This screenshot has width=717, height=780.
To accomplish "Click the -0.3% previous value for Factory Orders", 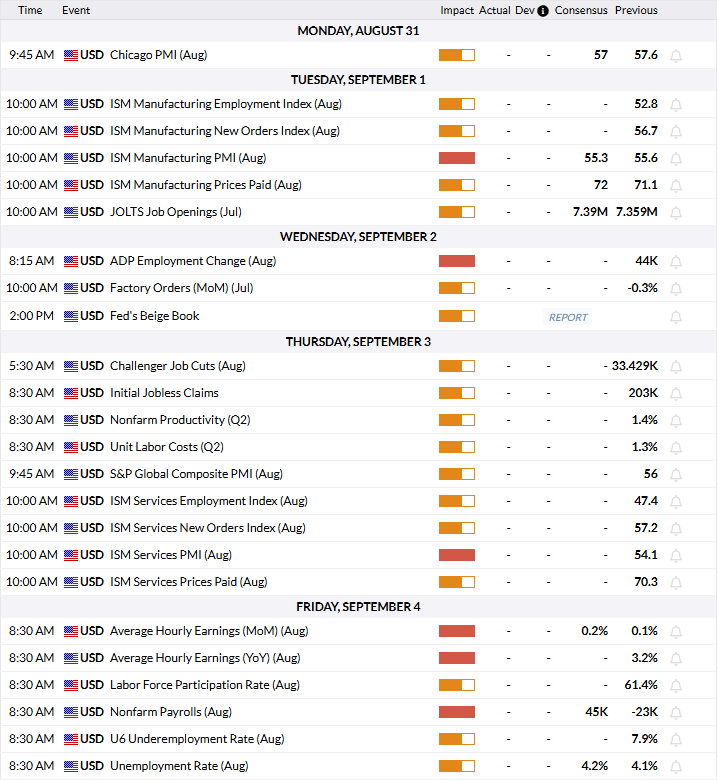I will click(x=642, y=288).
